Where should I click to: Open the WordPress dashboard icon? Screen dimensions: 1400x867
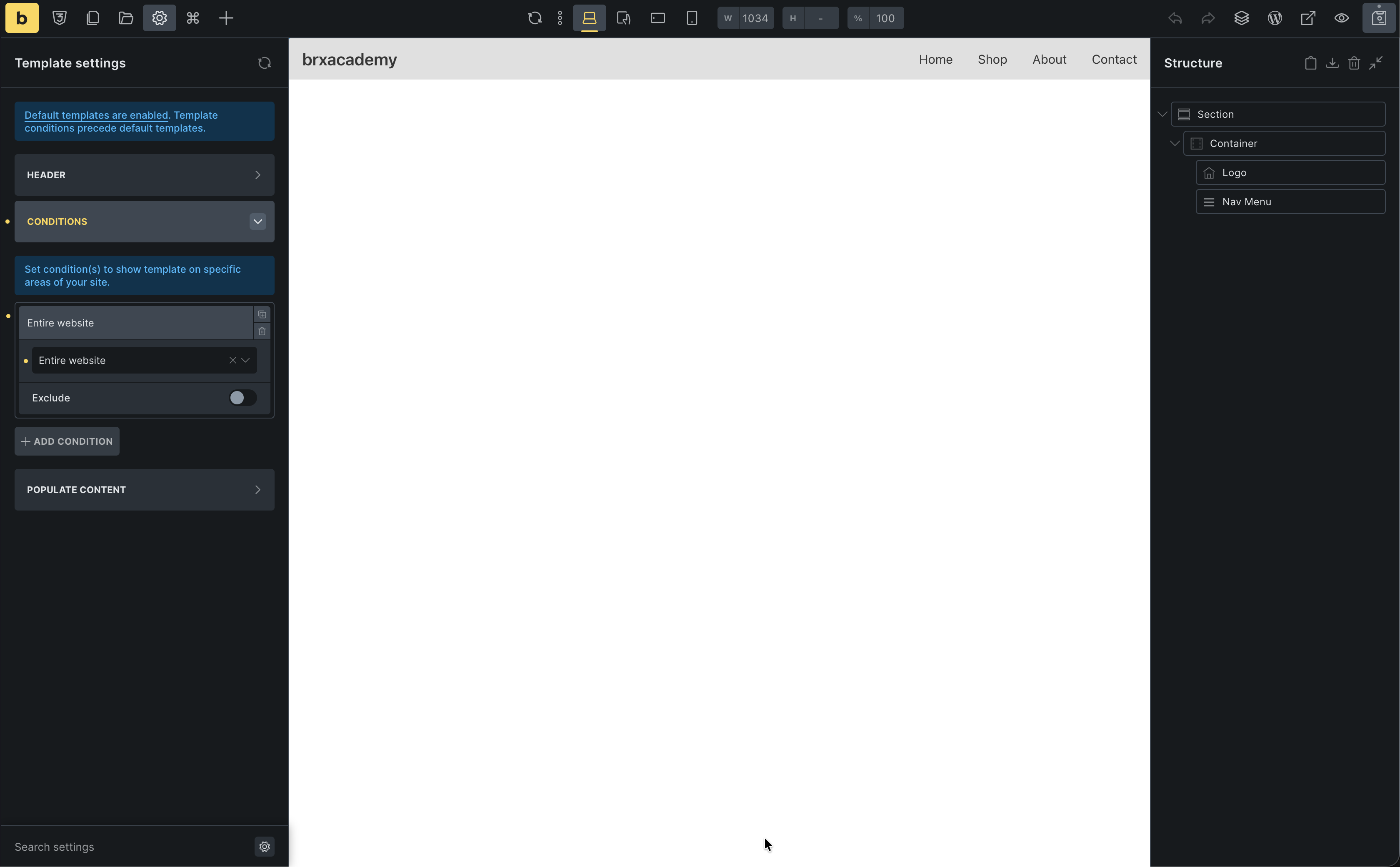[x=1275, y=18]
